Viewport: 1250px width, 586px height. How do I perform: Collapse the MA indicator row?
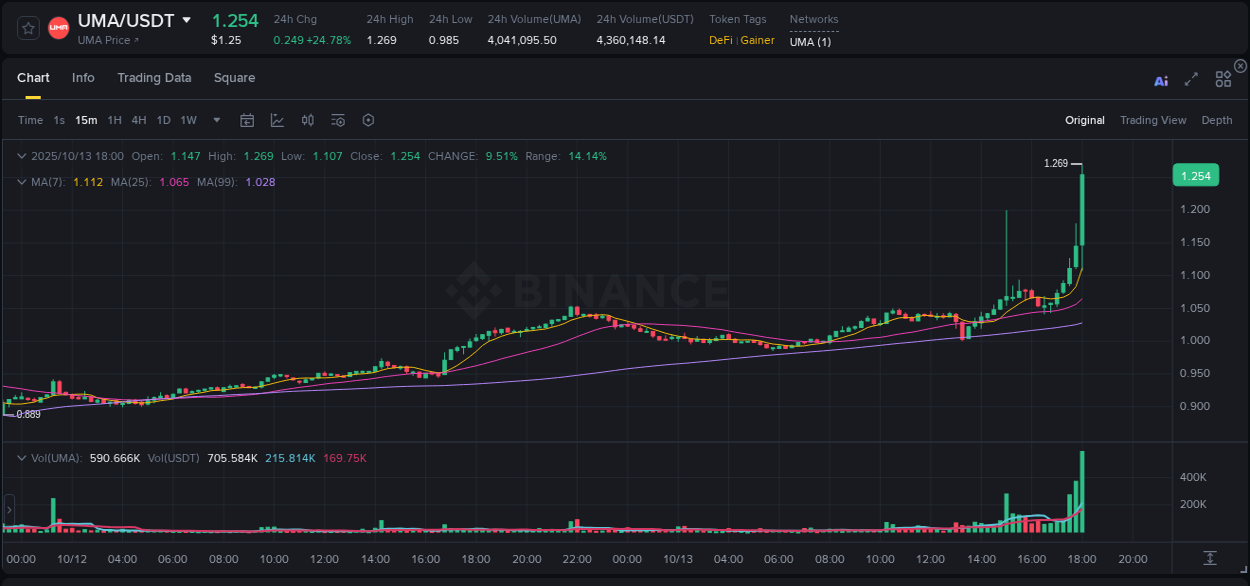coord(21,182)
